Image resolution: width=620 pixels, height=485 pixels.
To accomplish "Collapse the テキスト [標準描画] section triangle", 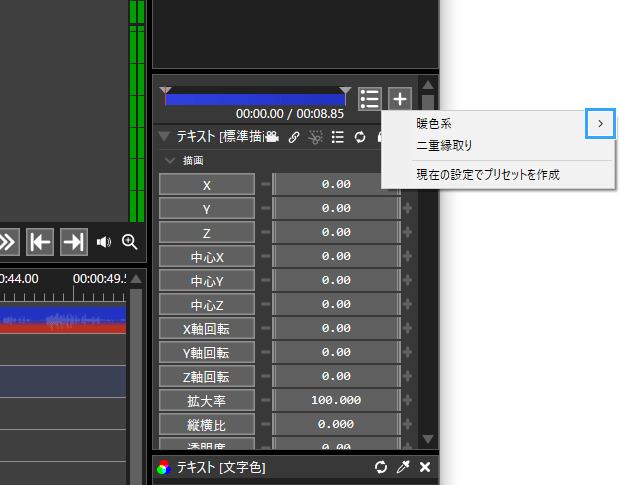I will coord(164,136).
